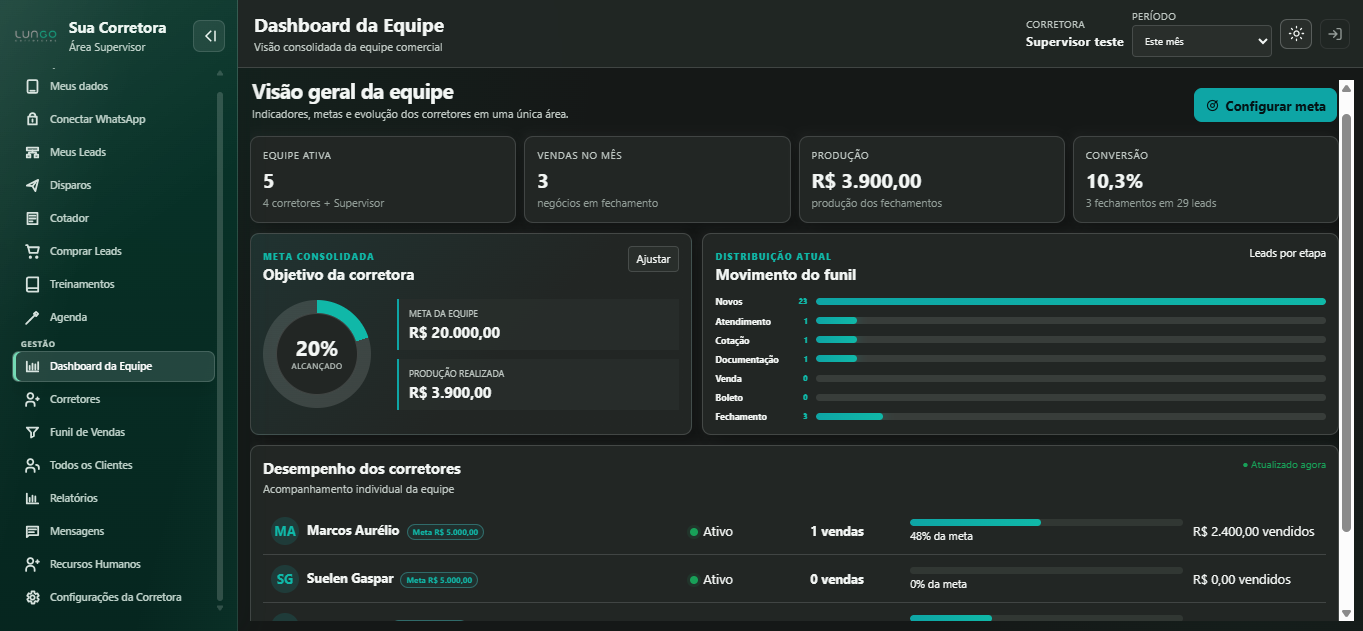Screen dimensions: 1363x631
Task: Click the Configurações da Corretora gear icon
Action: click(x=32, y=597)
